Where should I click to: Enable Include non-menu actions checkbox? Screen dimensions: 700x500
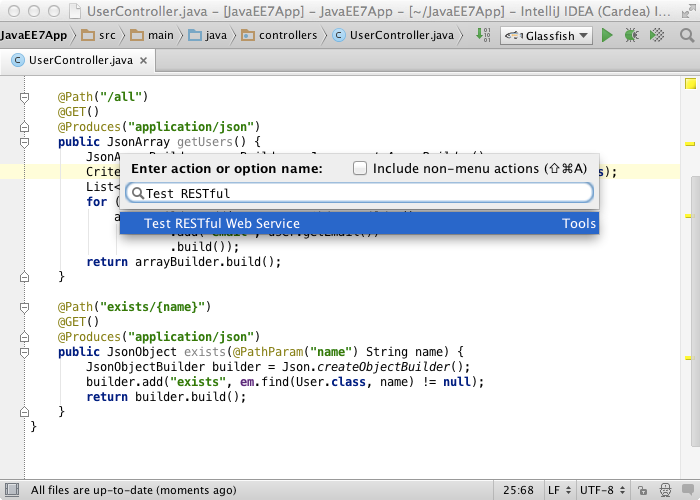[x=360, y=168]
